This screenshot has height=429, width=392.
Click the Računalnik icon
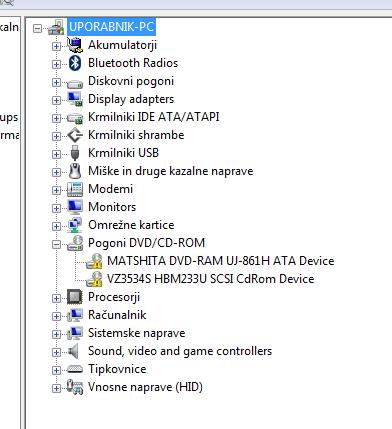pyautogui.click(x=75, y=315)
